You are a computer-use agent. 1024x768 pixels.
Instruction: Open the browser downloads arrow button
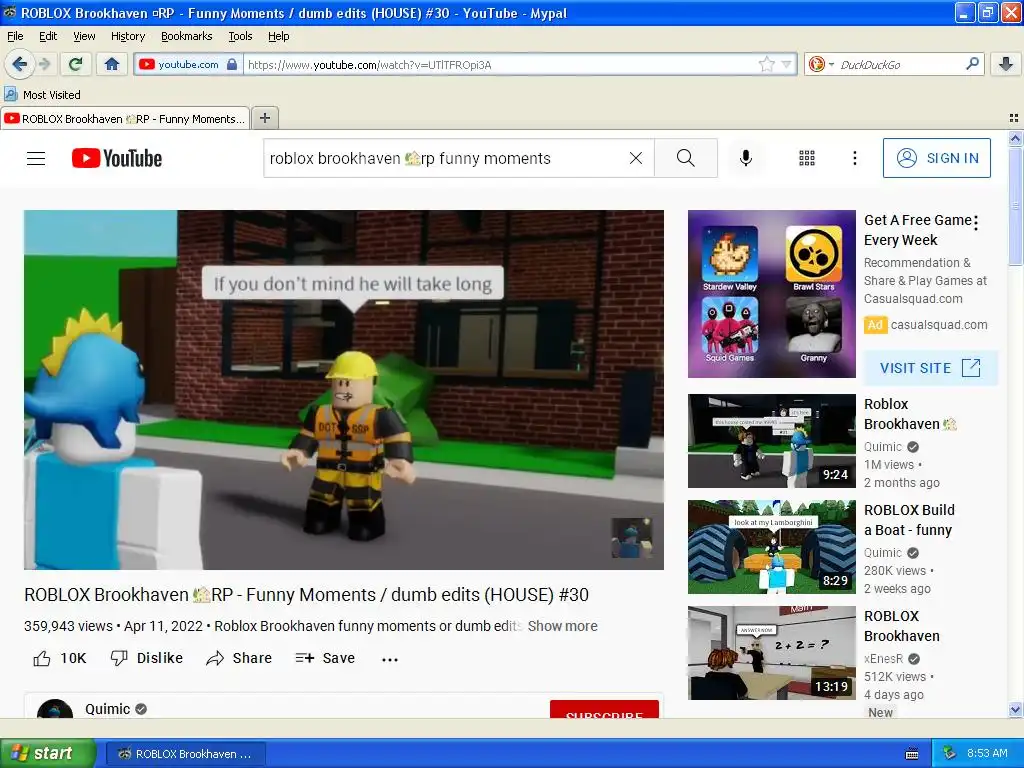coord(1006,64)
